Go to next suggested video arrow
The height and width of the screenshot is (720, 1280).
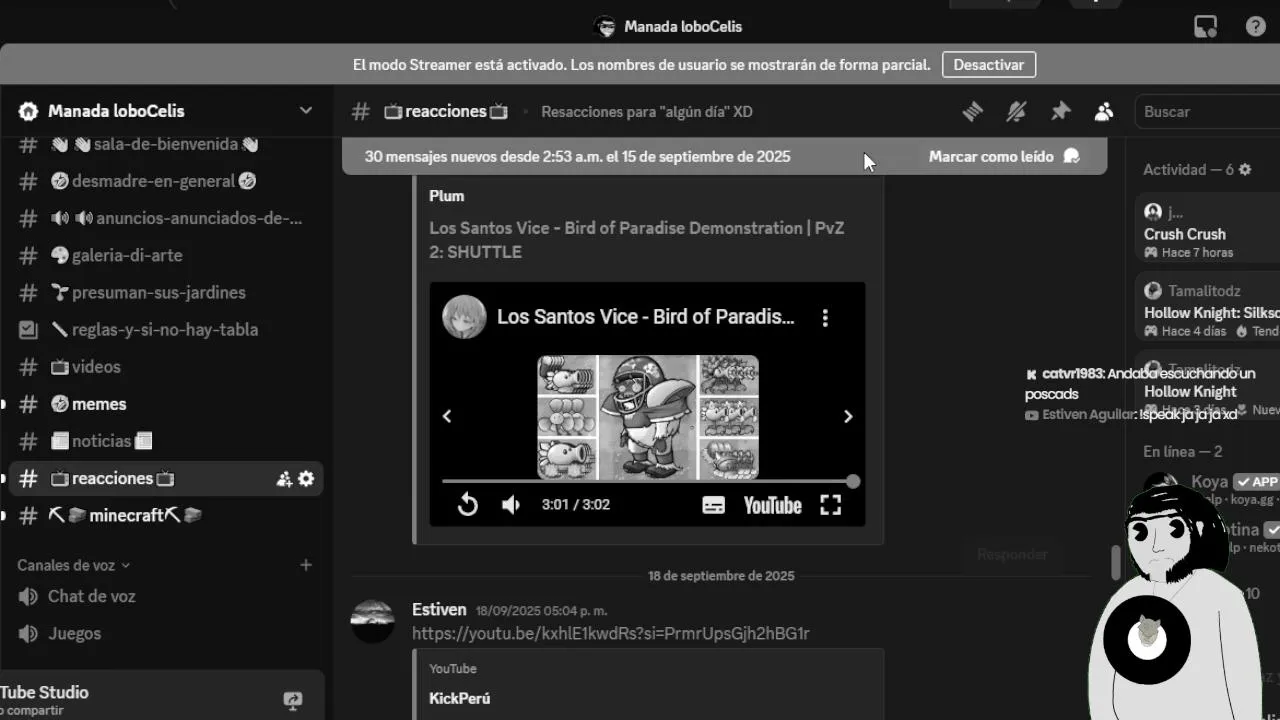click(848, 416)
